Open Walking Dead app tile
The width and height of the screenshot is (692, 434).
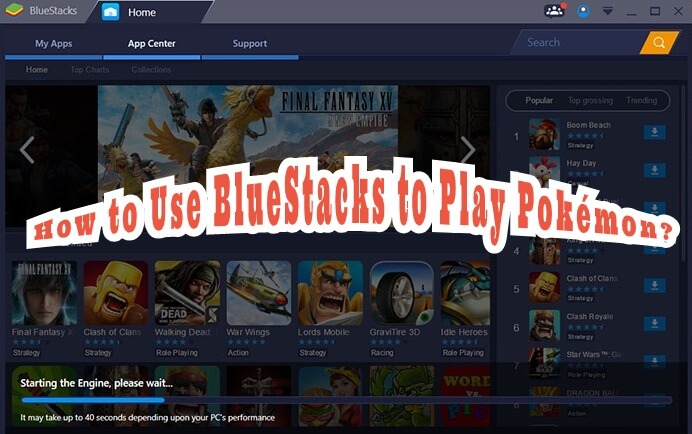pyautogui.click(x=188, y=293)
